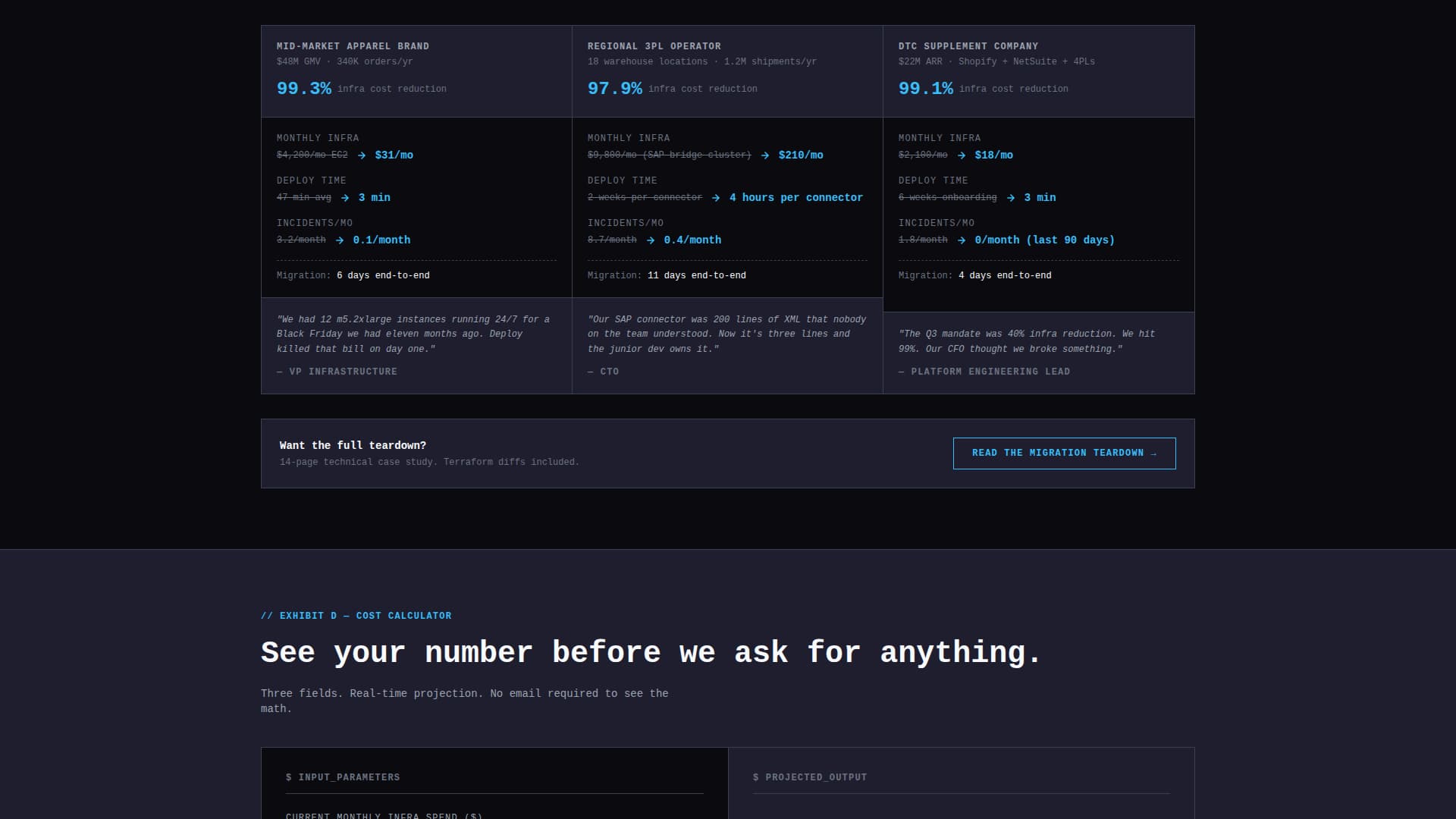Click the 0.1/month incidents value
This screenshot has width=1456, height=819.
pos(381,240)
